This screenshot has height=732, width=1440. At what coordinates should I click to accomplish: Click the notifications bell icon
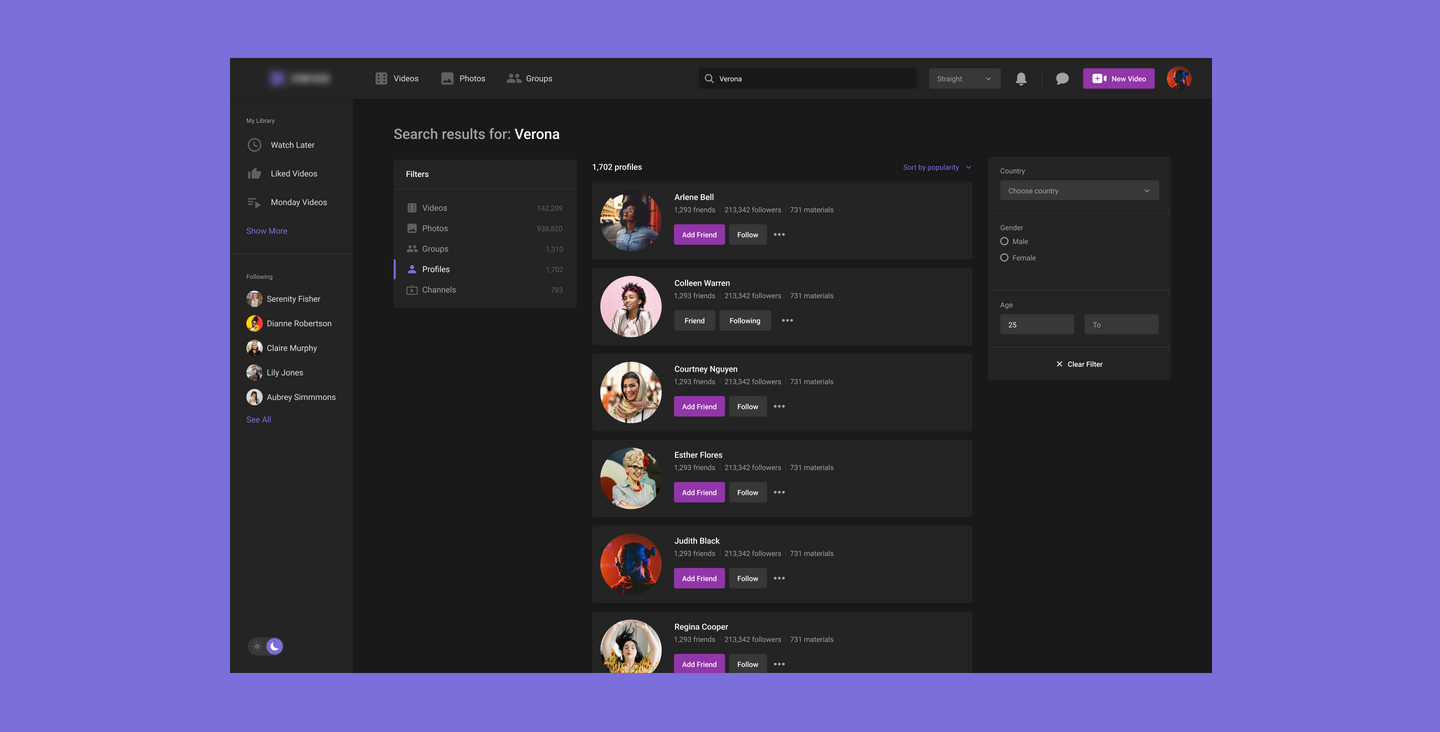pos(1021,79)
